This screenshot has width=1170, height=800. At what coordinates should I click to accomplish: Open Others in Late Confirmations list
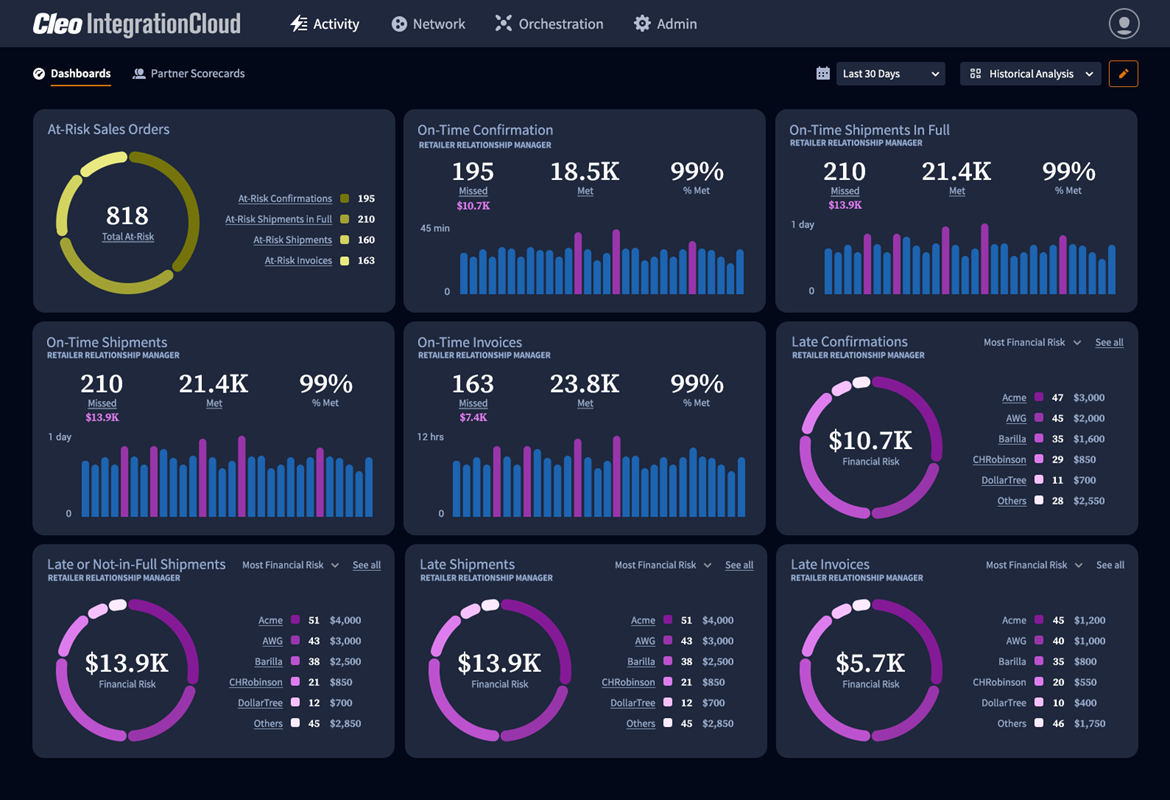pos(1012,501)
